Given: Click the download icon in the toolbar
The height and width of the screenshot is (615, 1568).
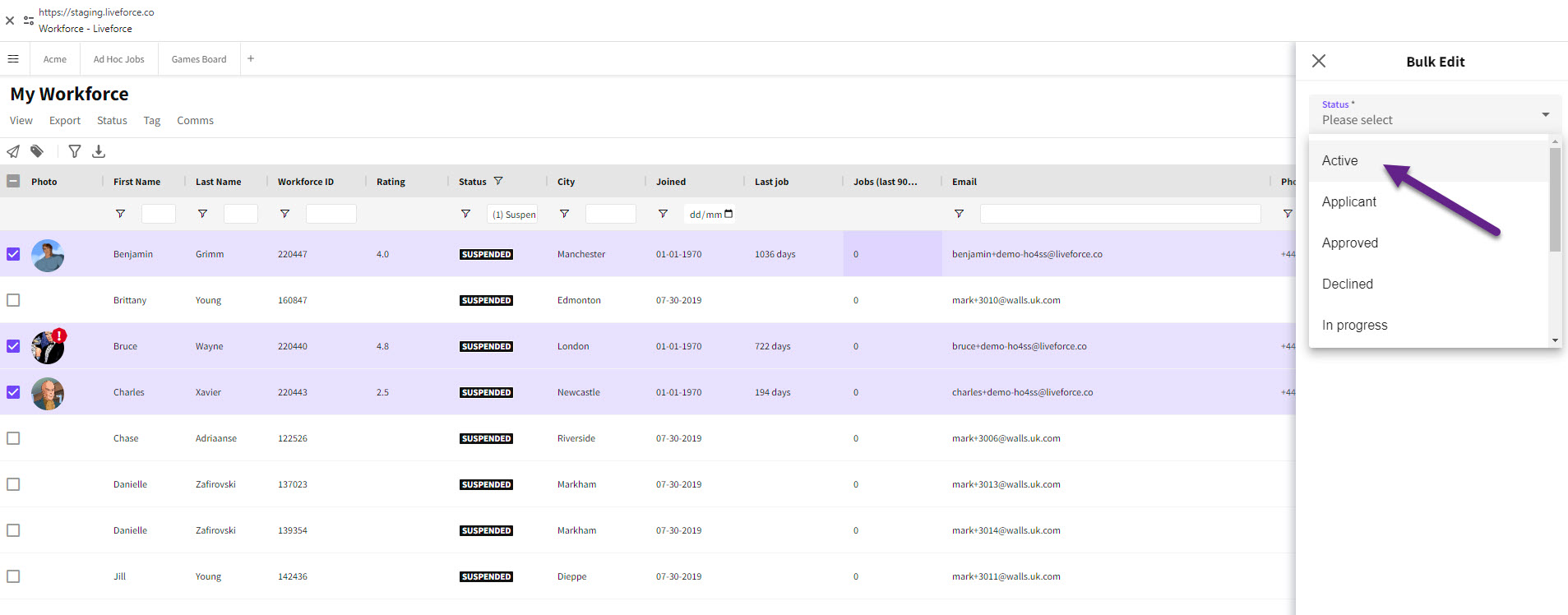Looking at the screenshot, I should pyautogui.click(x=99, y=151).
